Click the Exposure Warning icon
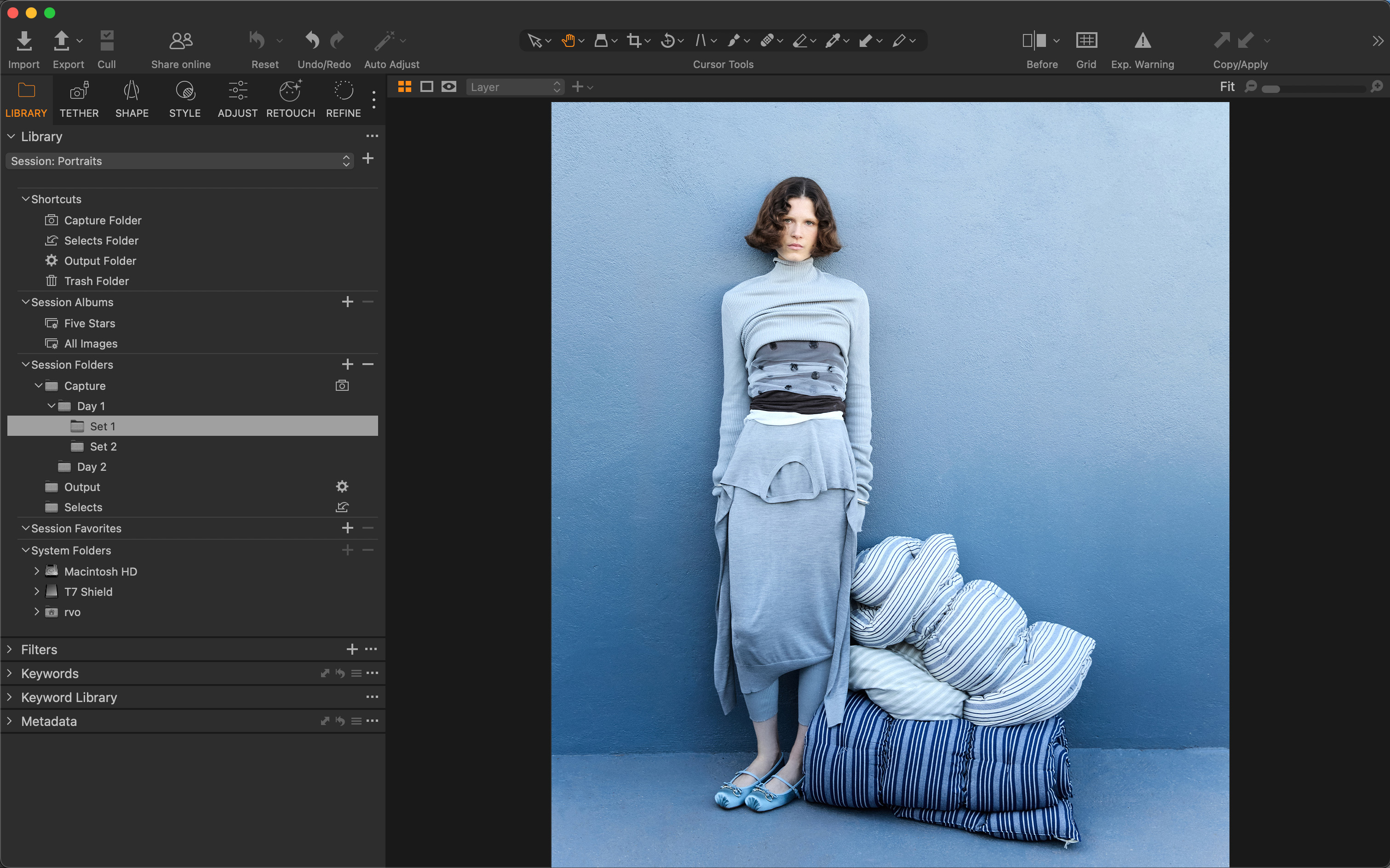1390x868 pixels. coord(1143,40)
